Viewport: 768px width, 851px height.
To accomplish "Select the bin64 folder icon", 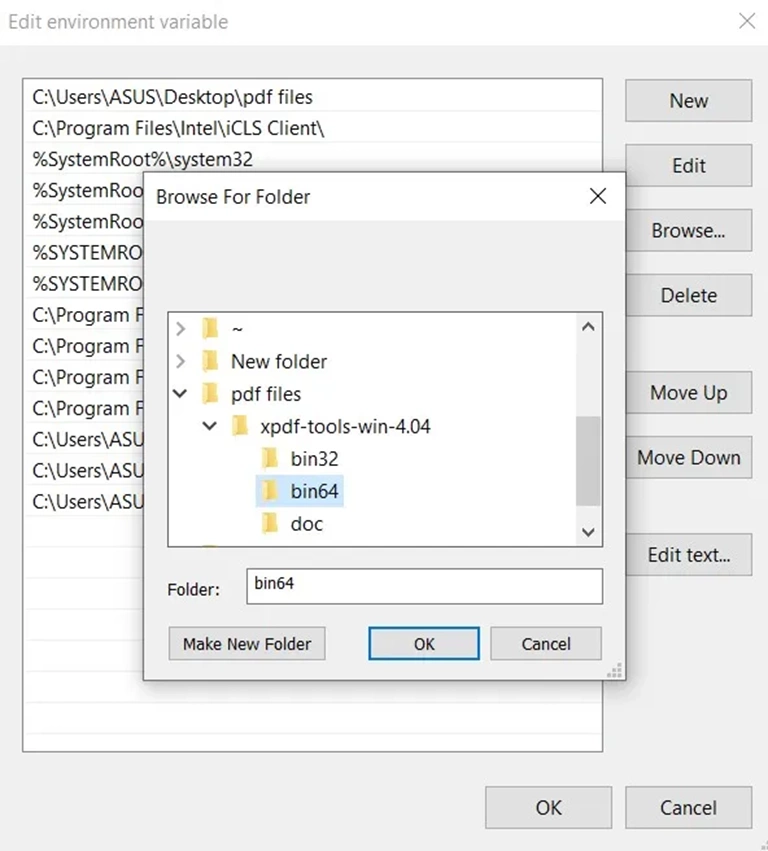I will coord(270,491).
